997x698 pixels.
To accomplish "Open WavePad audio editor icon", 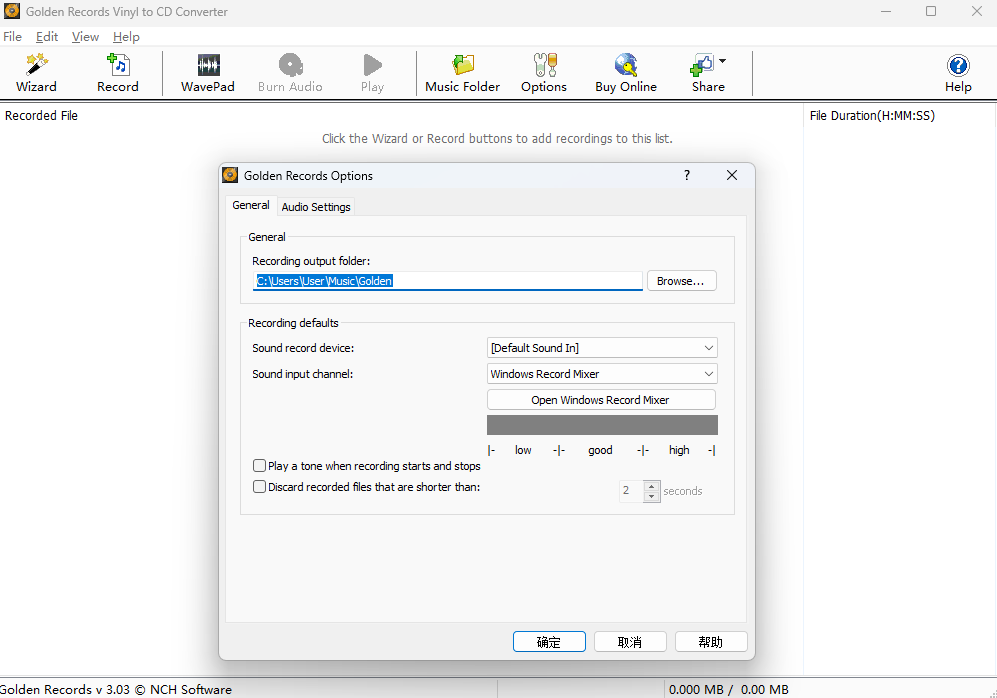I will (x=208, y=66).
